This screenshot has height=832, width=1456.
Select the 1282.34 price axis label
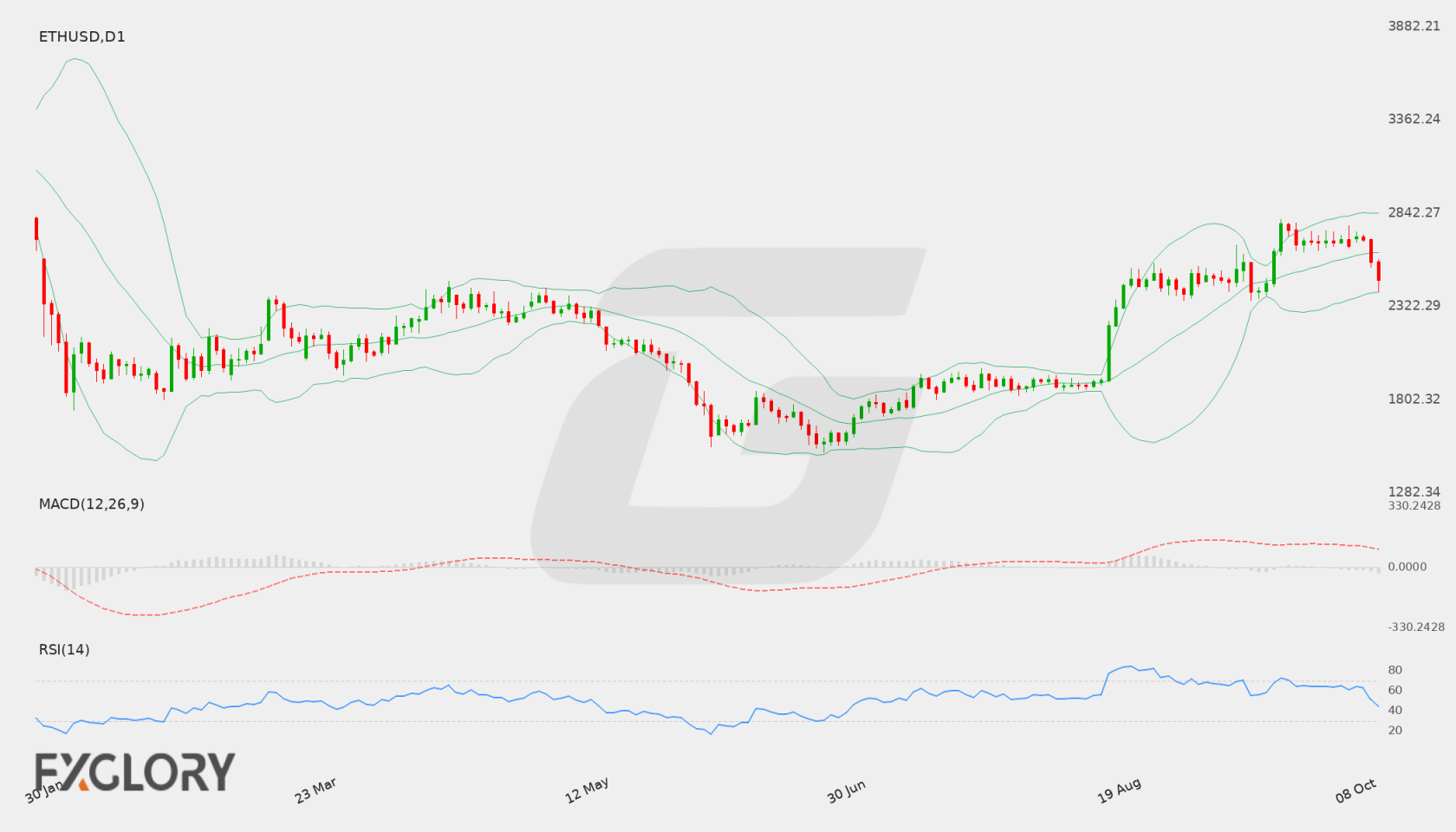coord(1414,491)
